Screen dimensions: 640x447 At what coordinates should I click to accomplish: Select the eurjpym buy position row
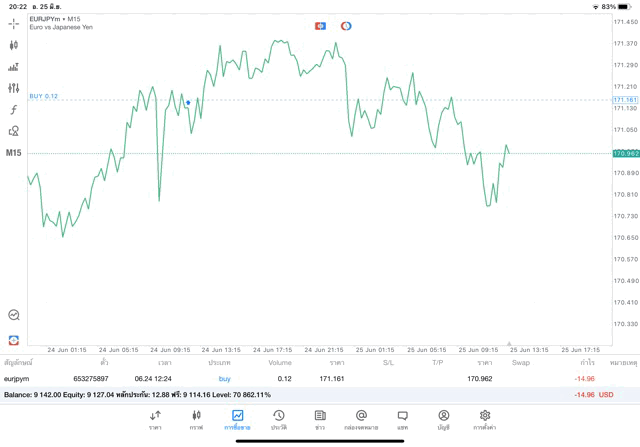(x=300, y=379)
